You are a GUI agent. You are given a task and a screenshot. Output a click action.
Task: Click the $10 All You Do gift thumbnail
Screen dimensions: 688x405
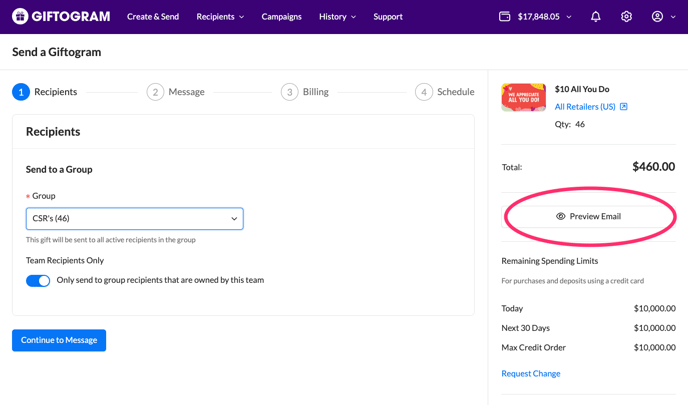pyautogui.click(x=523, y=98)
